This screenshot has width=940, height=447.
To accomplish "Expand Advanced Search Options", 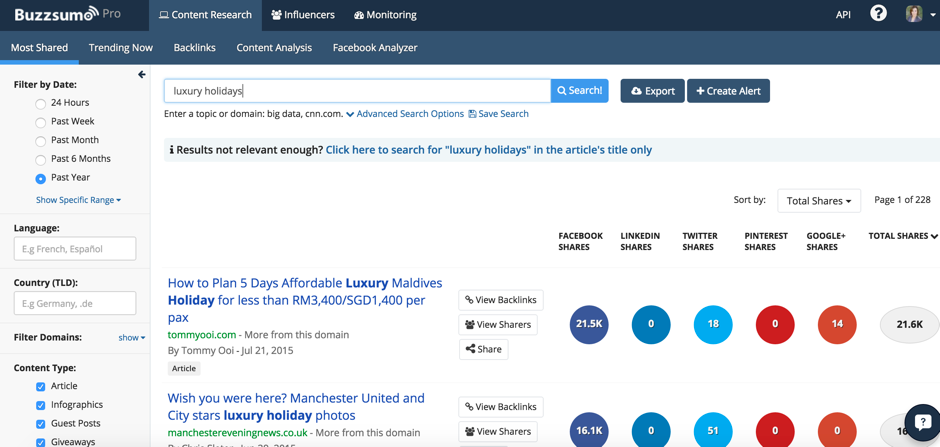I will click(405, 114).
